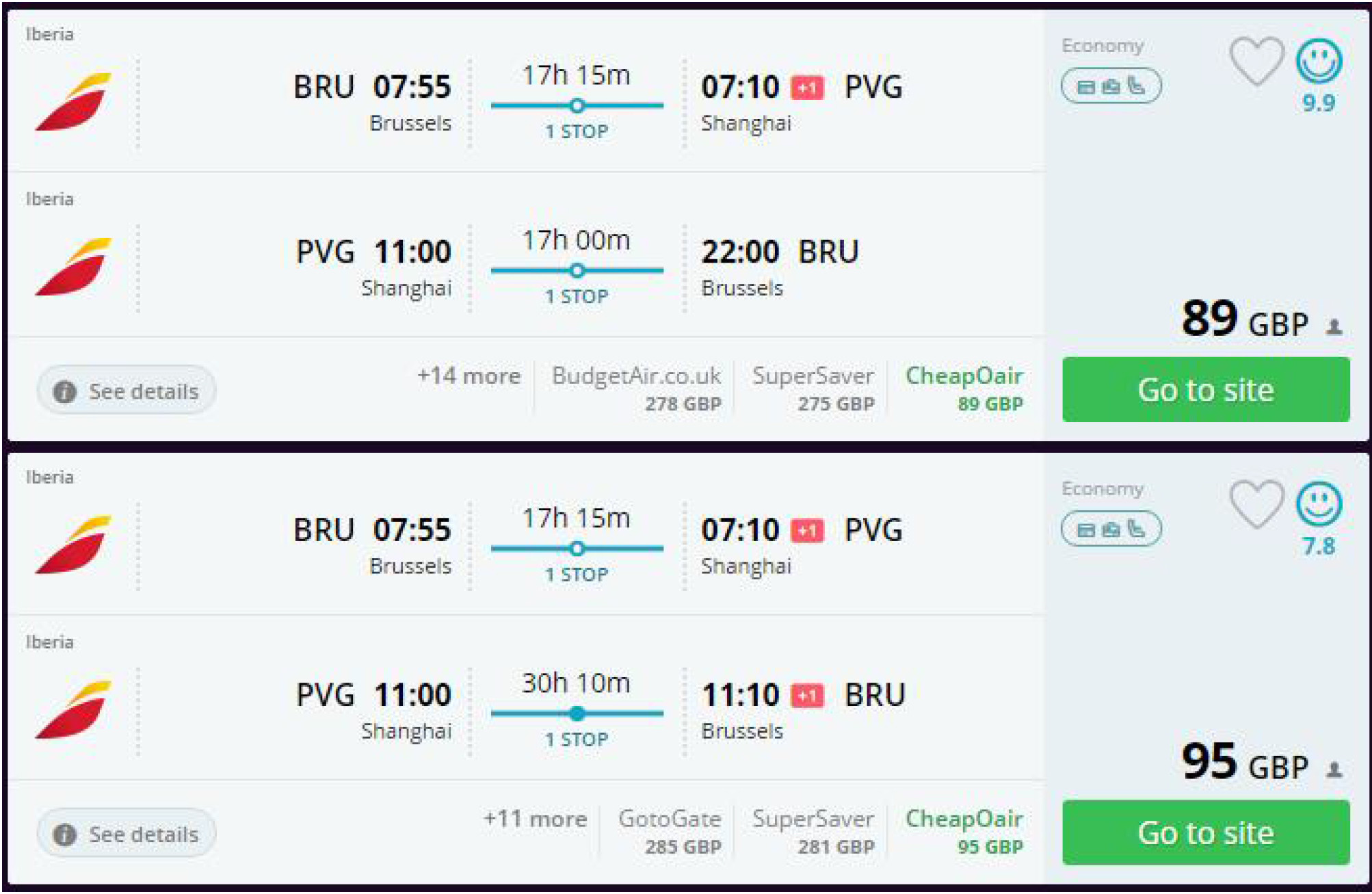
Task: Click the passenger icon next to 89 GBP
Action: coord(1334,327)
